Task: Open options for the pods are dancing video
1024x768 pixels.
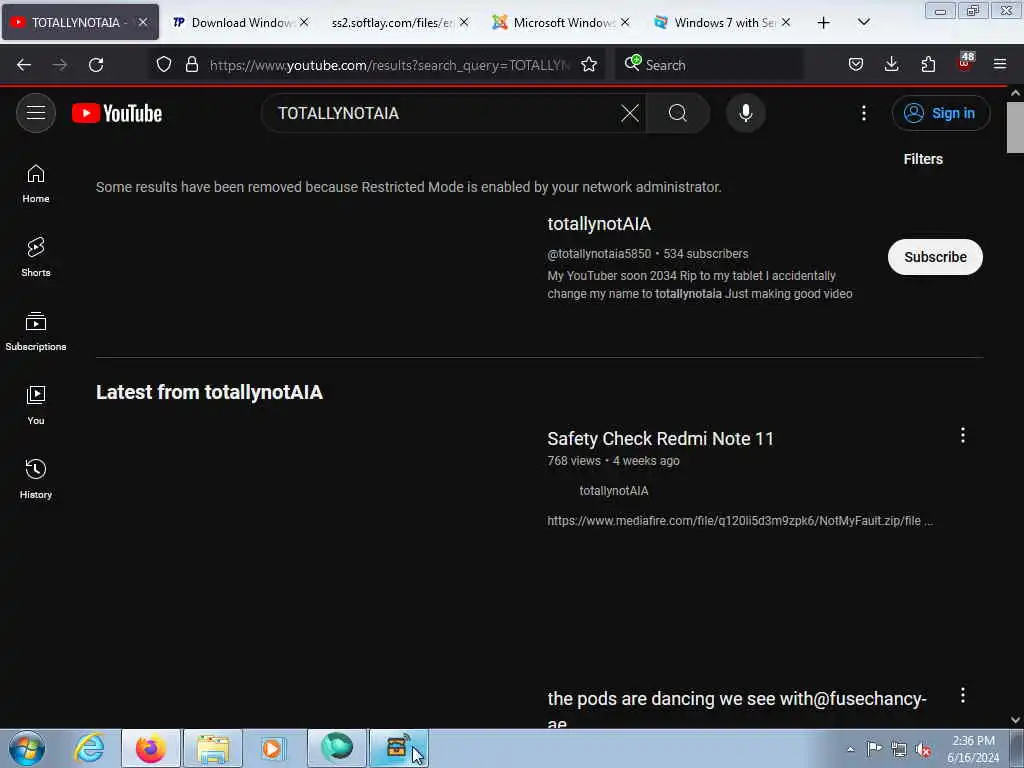Action: pyautogui.click(x=963, y=696)
